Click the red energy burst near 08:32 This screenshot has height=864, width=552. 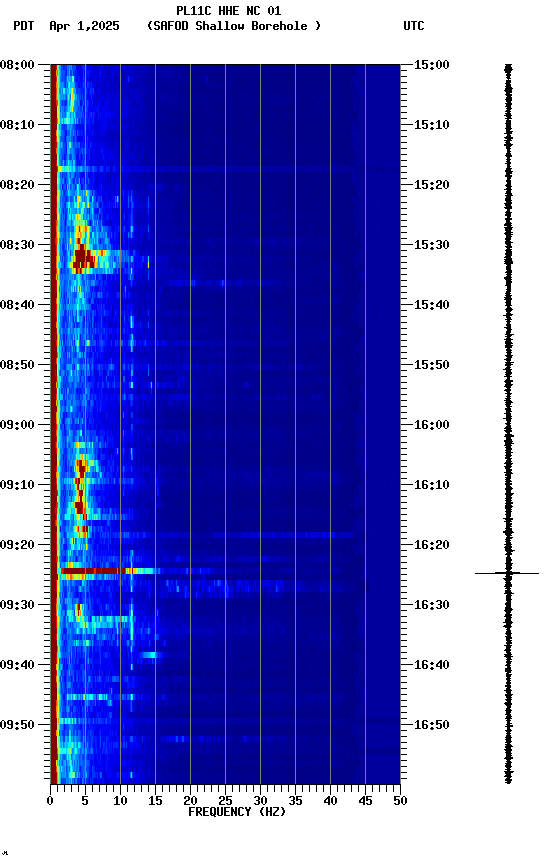tap(83, 259)
